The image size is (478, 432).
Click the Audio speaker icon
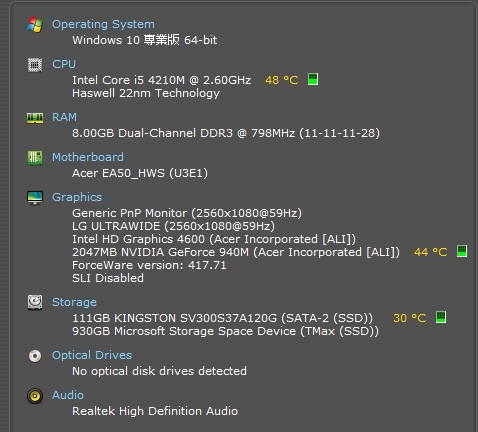point(35,396)
